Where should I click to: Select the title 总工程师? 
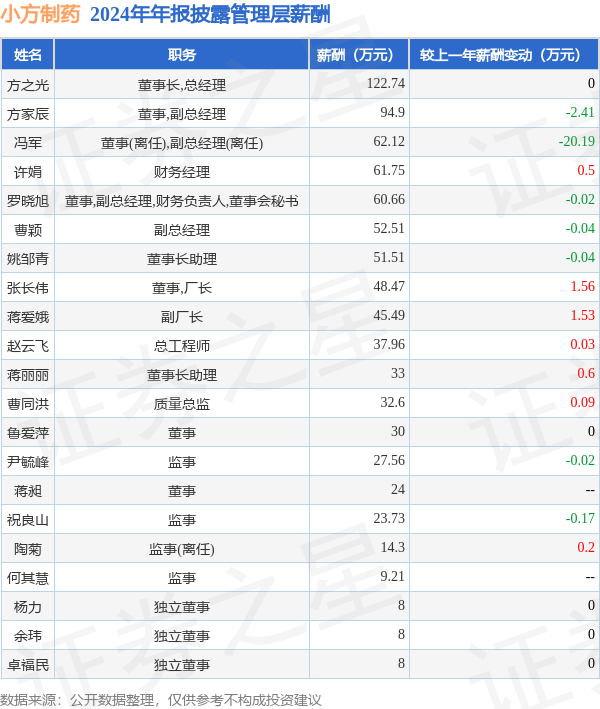point(182,346)
